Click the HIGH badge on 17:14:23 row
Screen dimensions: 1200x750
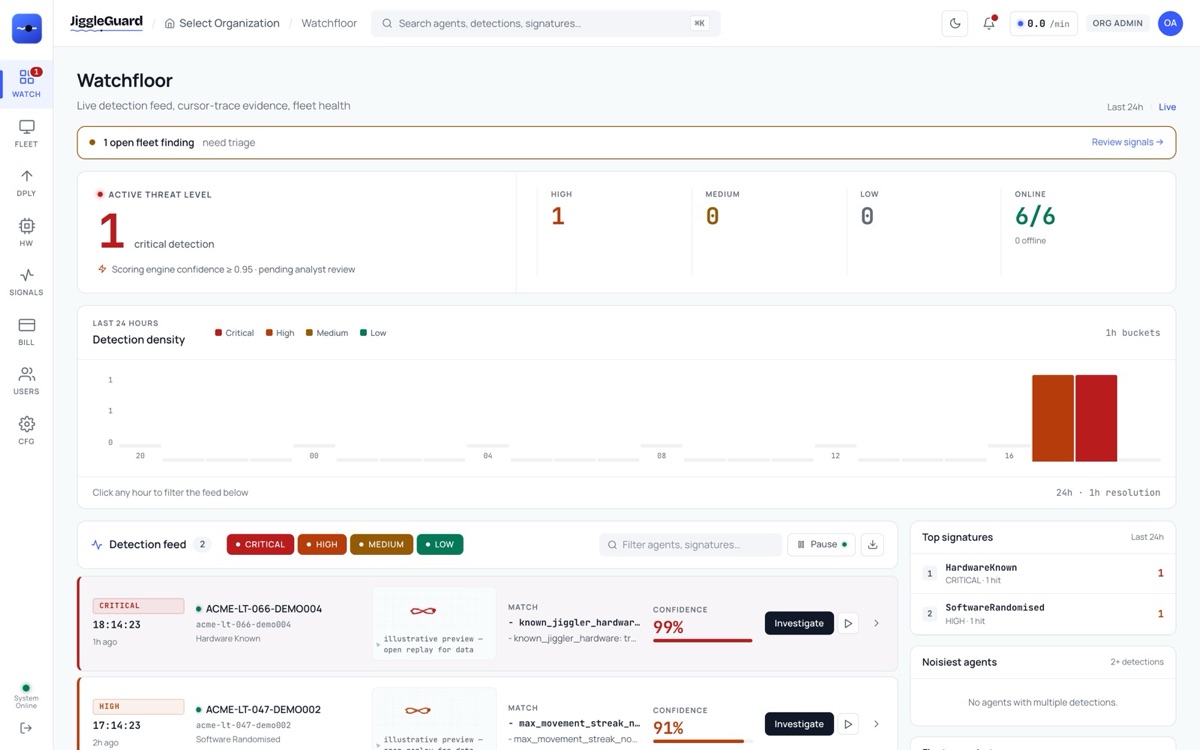(x=138, y=707)
